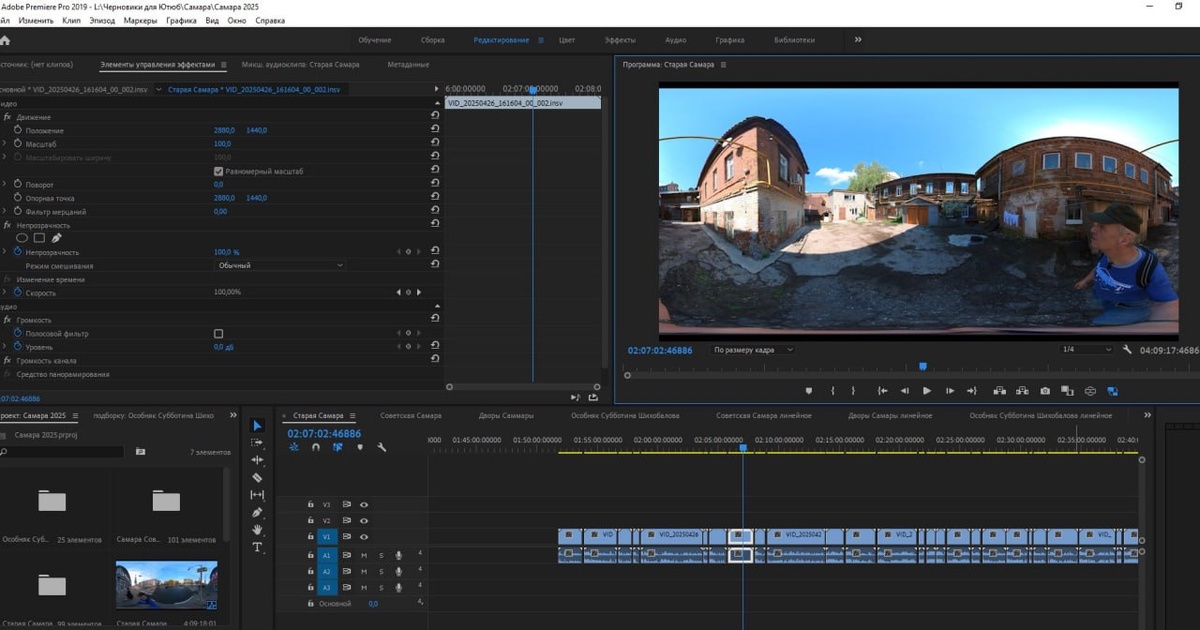The width and height of the screenshot is (1200, 630).
Task: Open timeline display settings wrench
Action: click(x=381, y=447)
